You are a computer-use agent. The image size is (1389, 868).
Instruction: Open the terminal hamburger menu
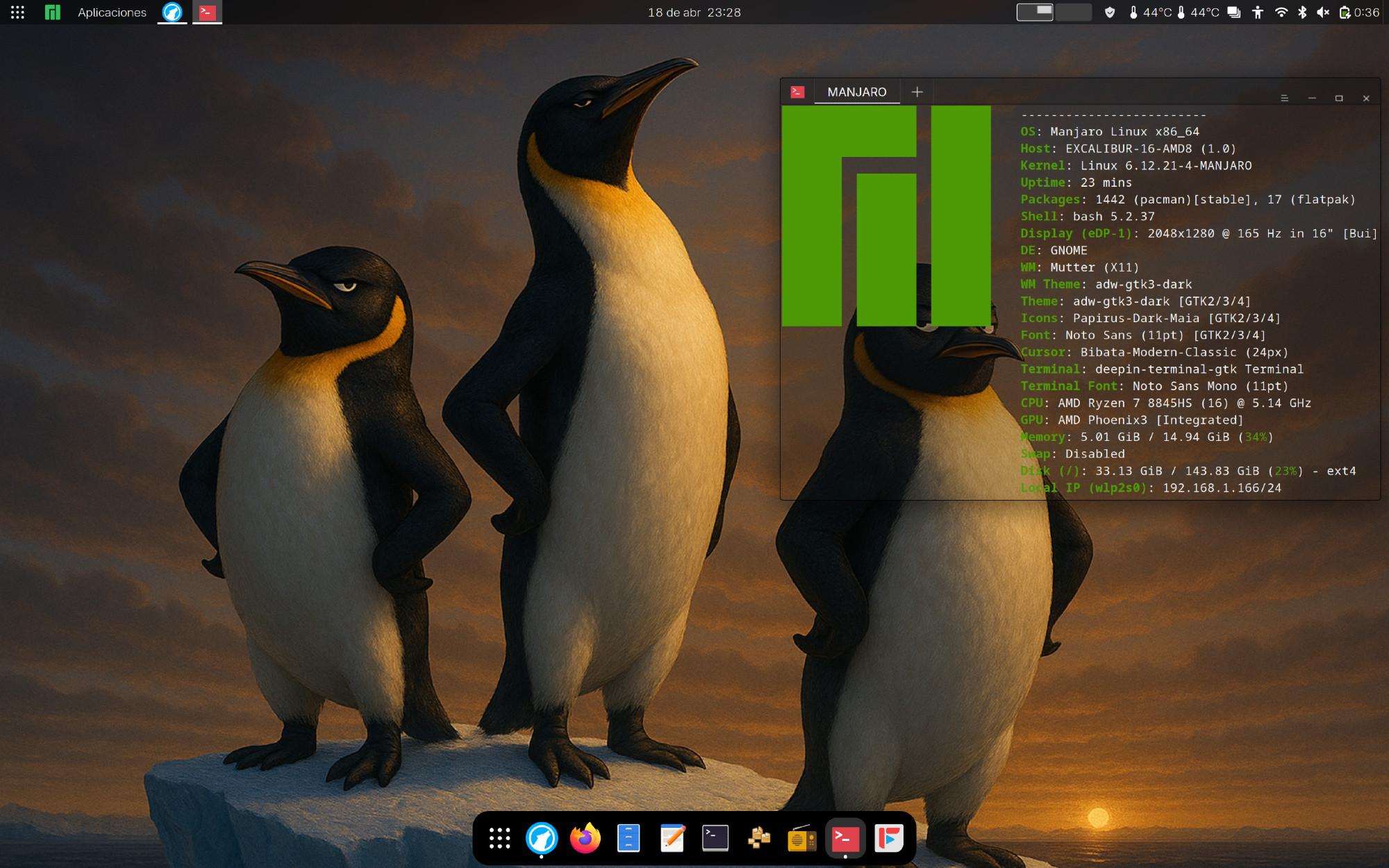1284,98
